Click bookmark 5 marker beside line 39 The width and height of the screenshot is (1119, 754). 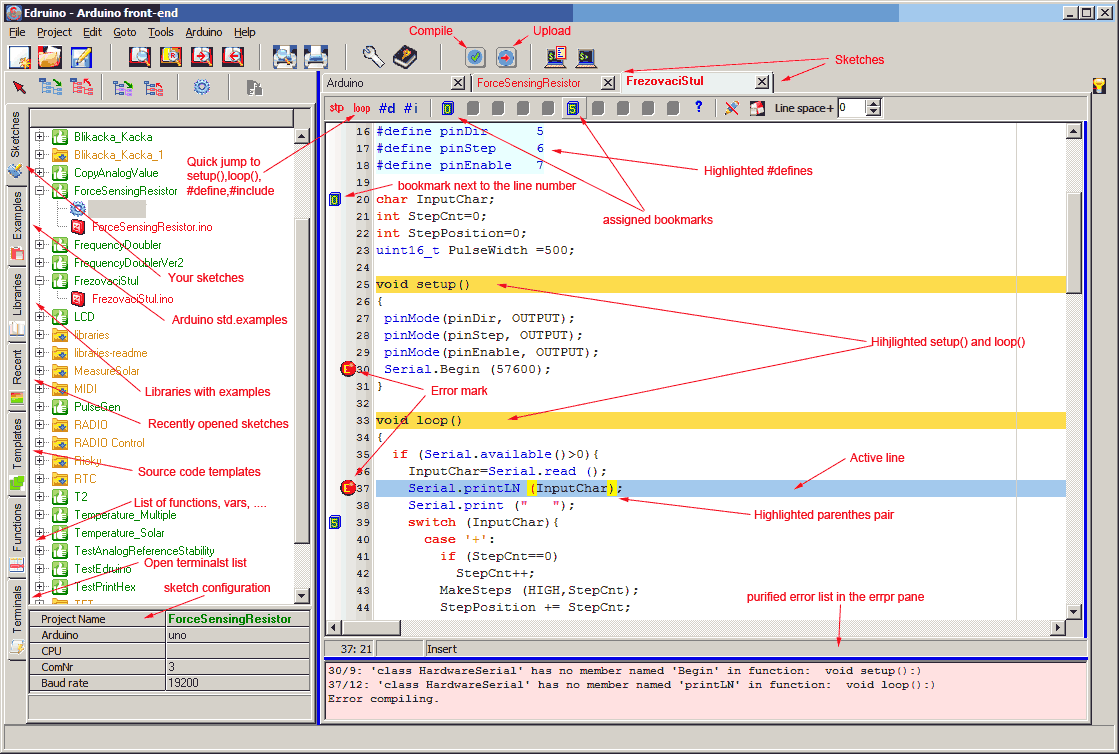click(335, 523)
